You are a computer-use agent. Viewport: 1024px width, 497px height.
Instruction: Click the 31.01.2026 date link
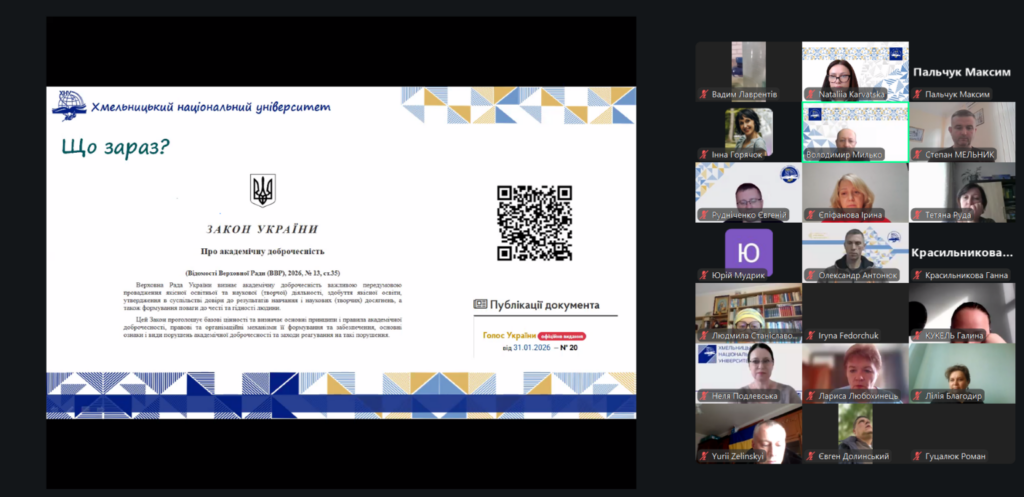pos(532,347)
